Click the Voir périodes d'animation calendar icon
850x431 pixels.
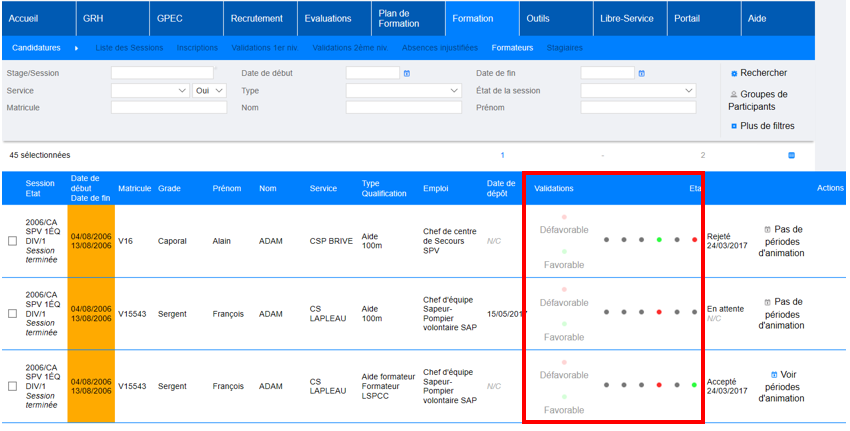click(775, 374)
